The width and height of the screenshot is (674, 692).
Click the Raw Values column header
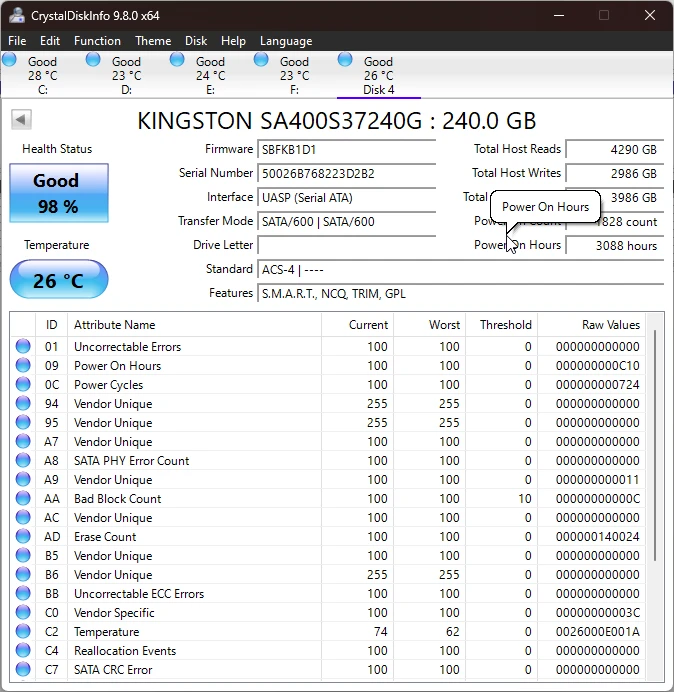[x=591, y=325]
